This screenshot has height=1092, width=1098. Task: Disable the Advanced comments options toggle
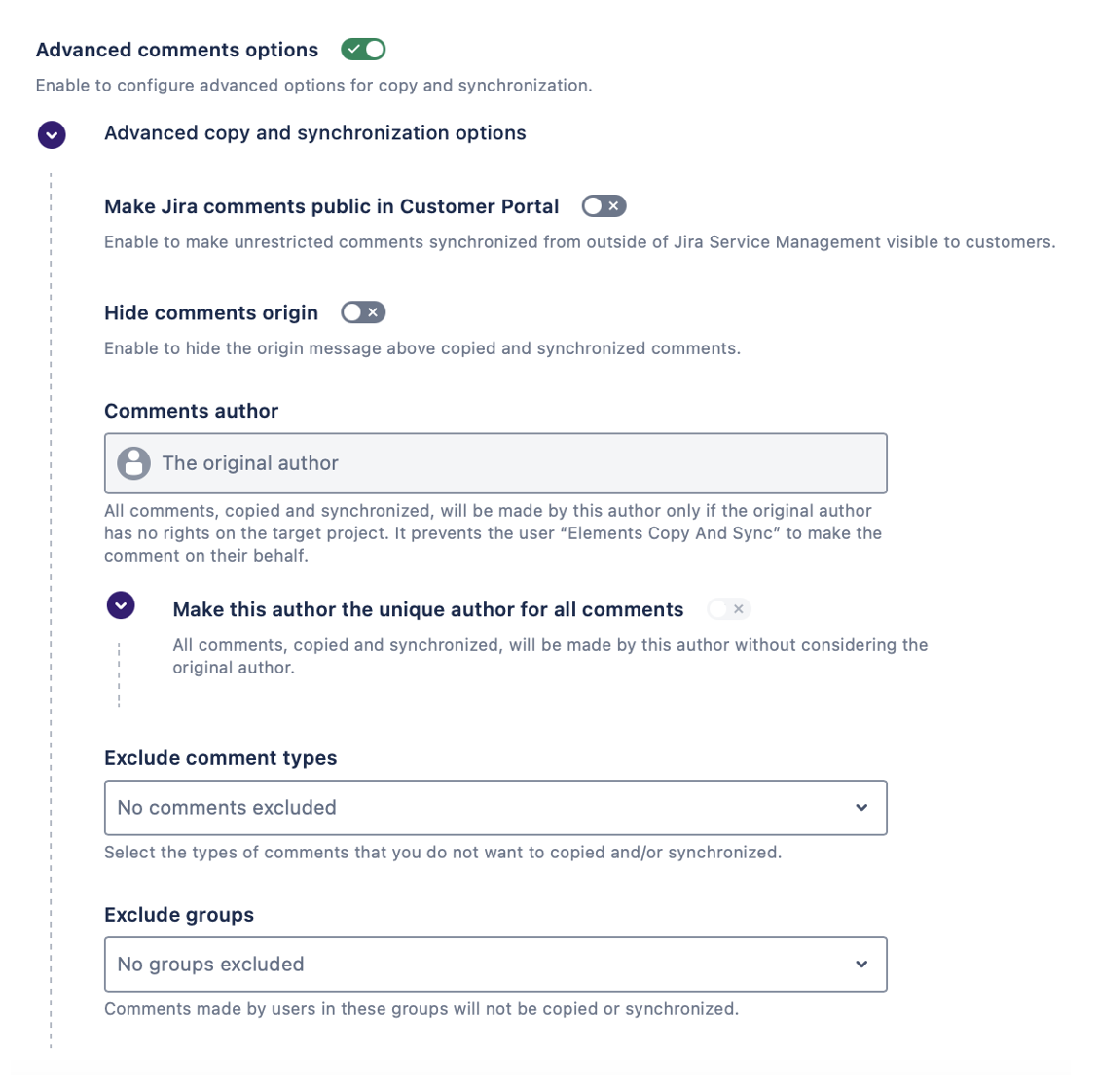(363, 50)
